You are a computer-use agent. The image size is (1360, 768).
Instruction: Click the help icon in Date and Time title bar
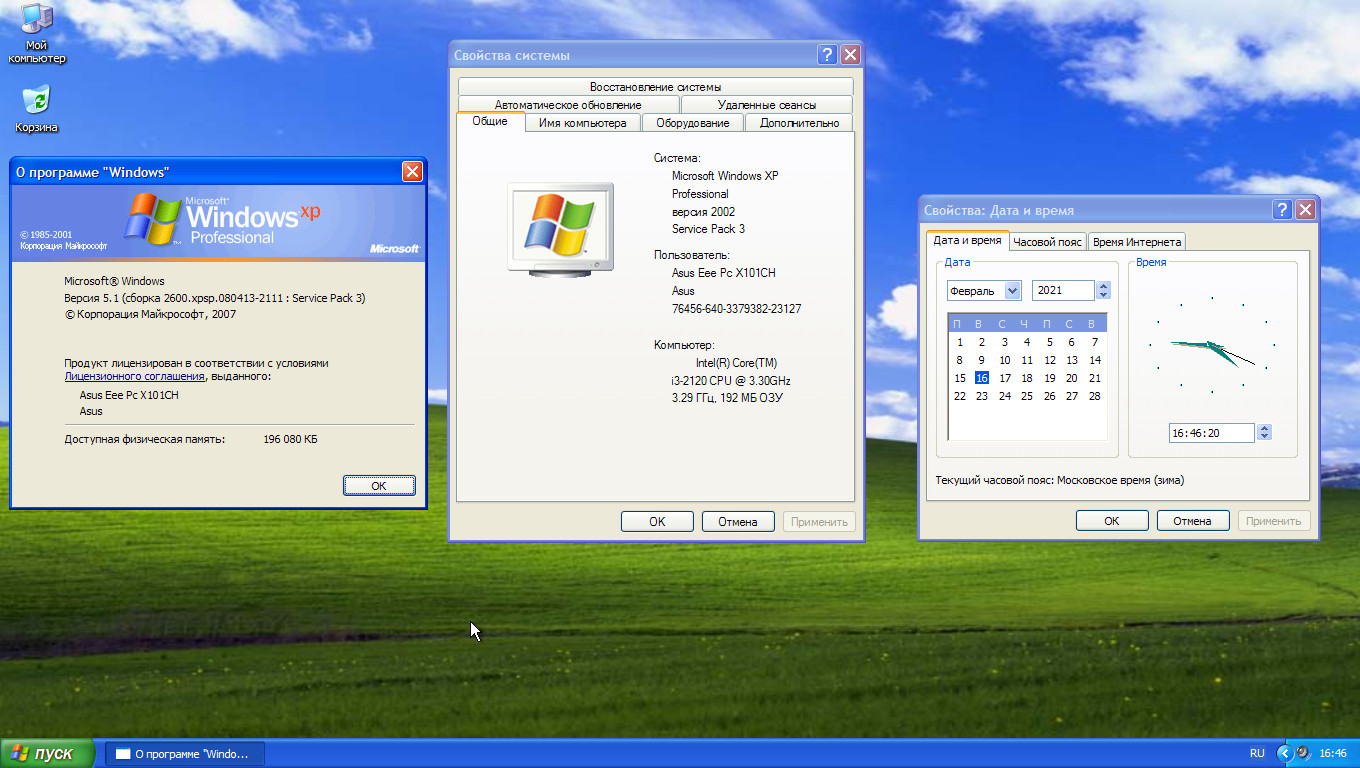pyautogui.click(x=1282, y=210)
